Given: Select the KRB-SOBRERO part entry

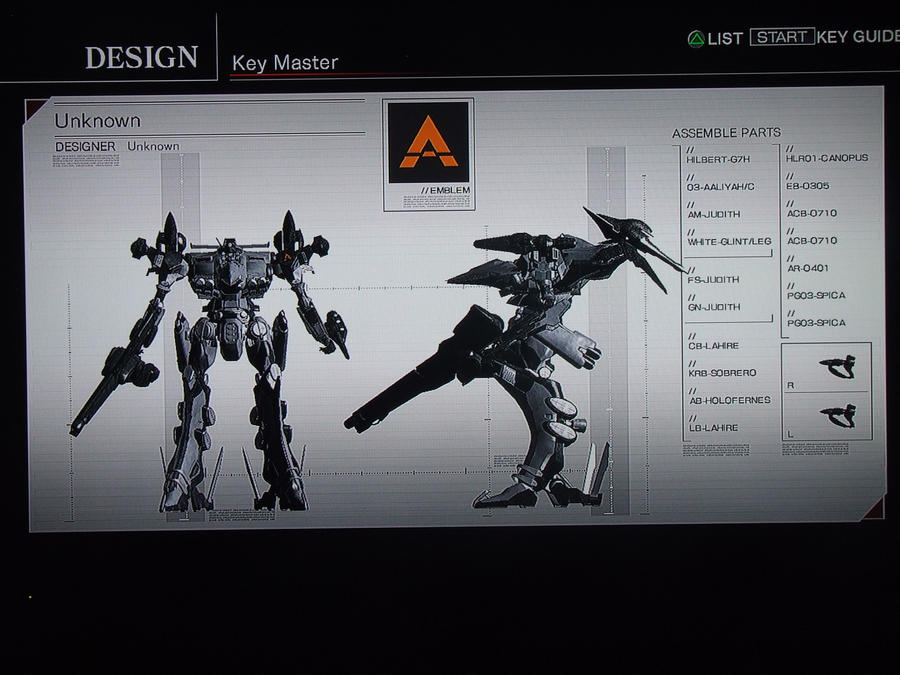Looking at the screenshot, I should tap(723, 373).
